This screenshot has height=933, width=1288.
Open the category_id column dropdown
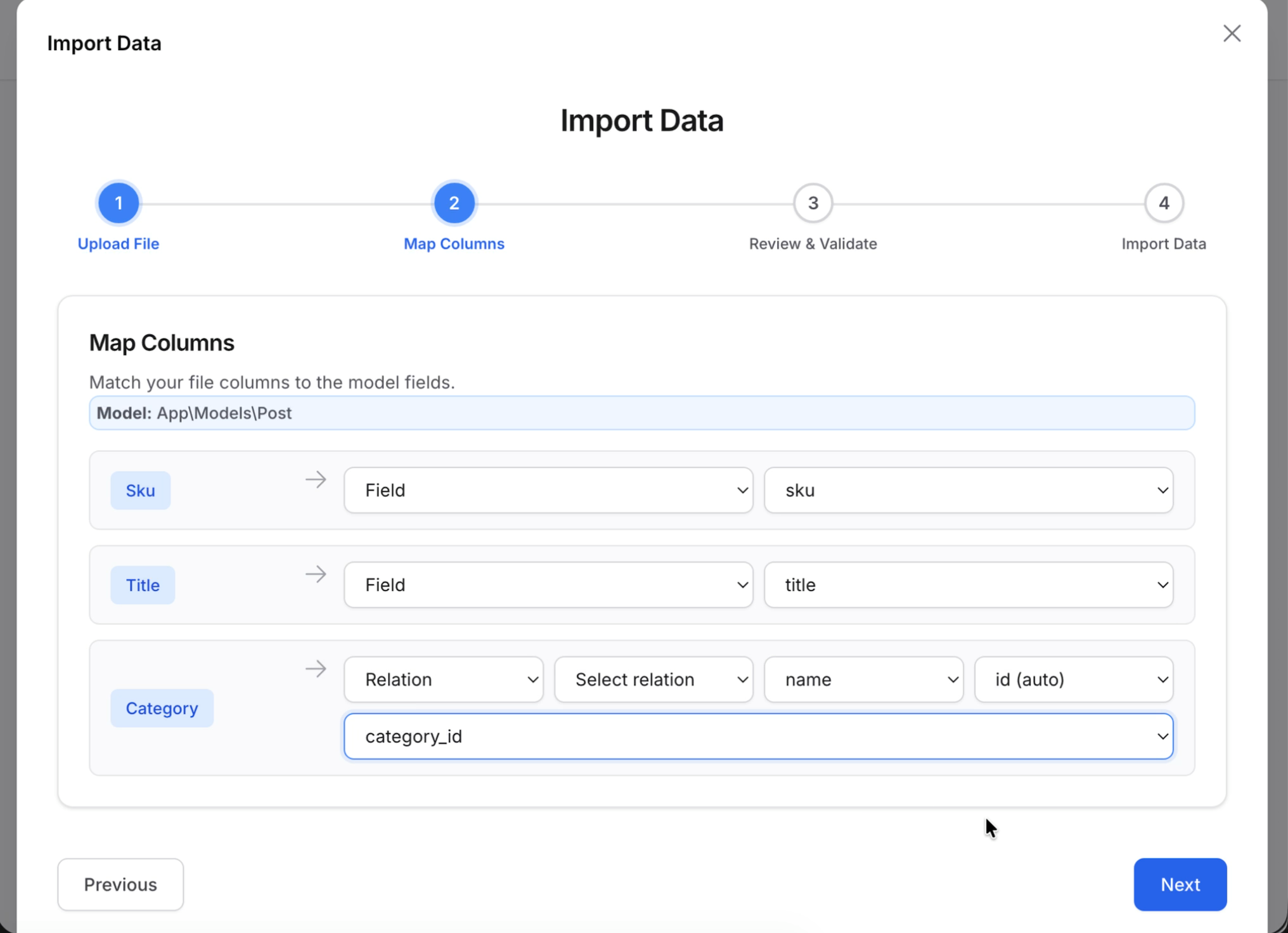pyautogui.click(x=758, y=736)
